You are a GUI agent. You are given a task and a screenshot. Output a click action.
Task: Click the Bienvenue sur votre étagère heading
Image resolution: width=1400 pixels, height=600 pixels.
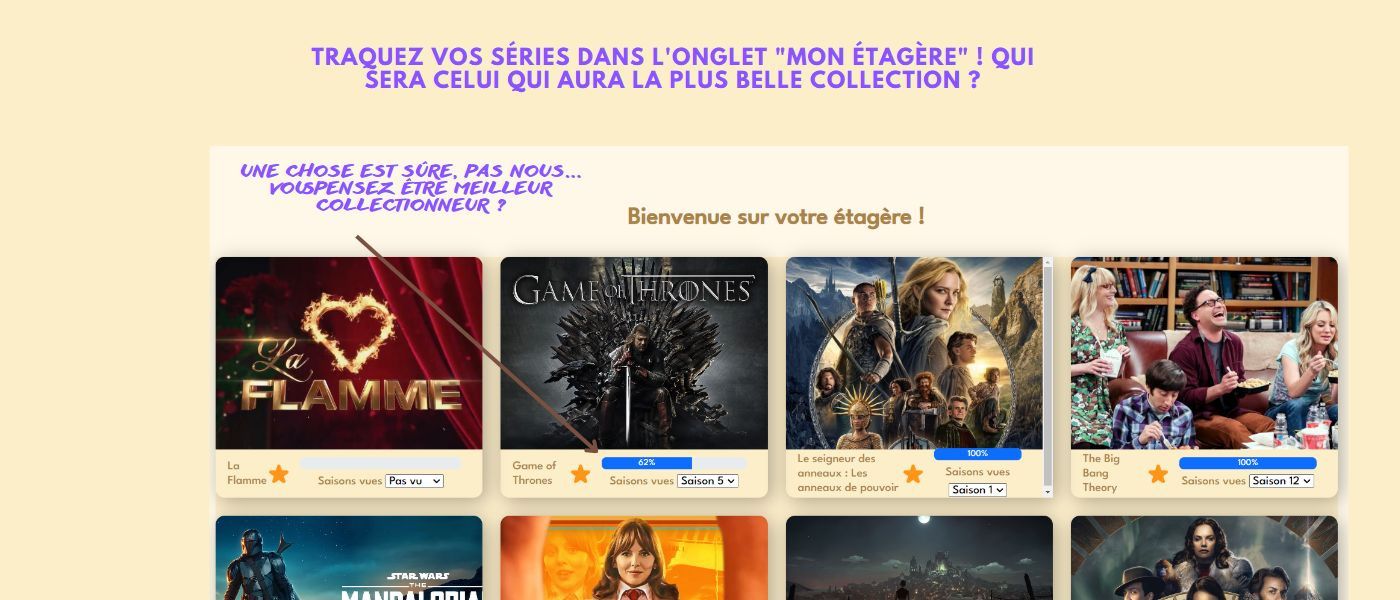[x=776, y=216]
